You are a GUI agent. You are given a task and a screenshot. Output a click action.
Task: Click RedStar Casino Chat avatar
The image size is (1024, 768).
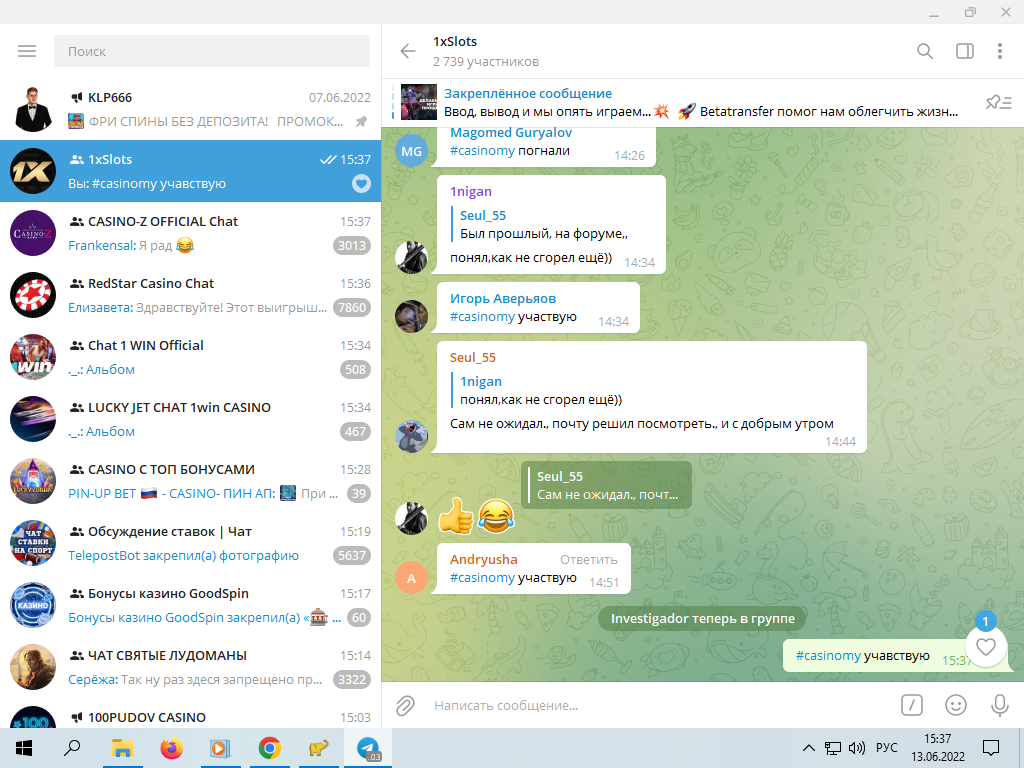(33, 295)
